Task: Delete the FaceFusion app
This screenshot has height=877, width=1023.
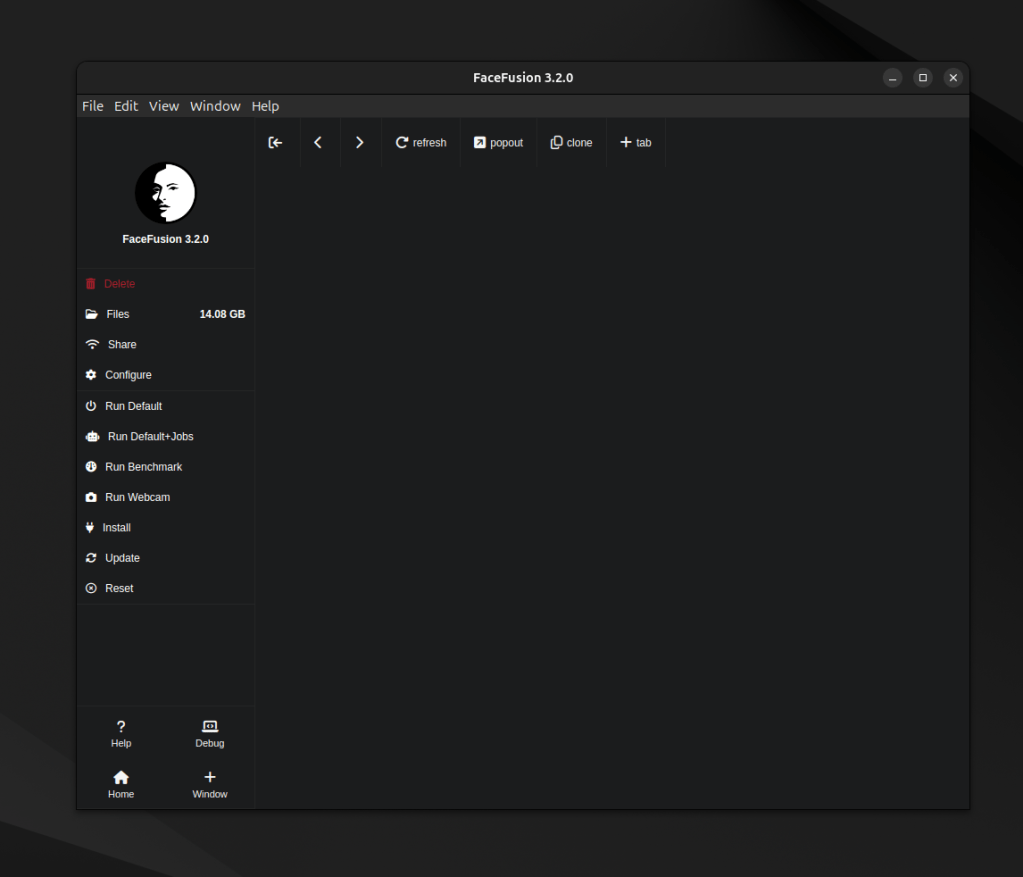Action: tap(119, 284)
